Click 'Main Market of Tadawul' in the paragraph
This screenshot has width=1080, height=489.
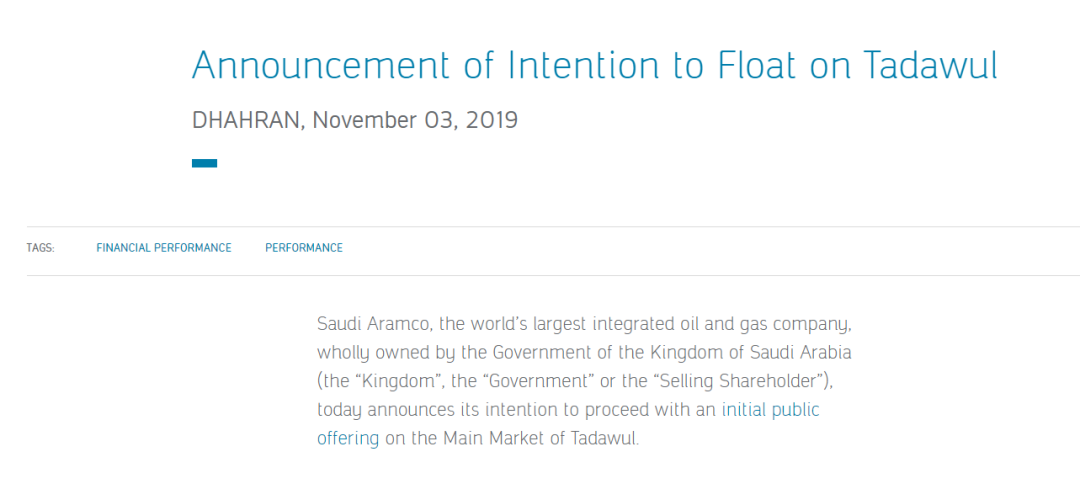[539, 438]
